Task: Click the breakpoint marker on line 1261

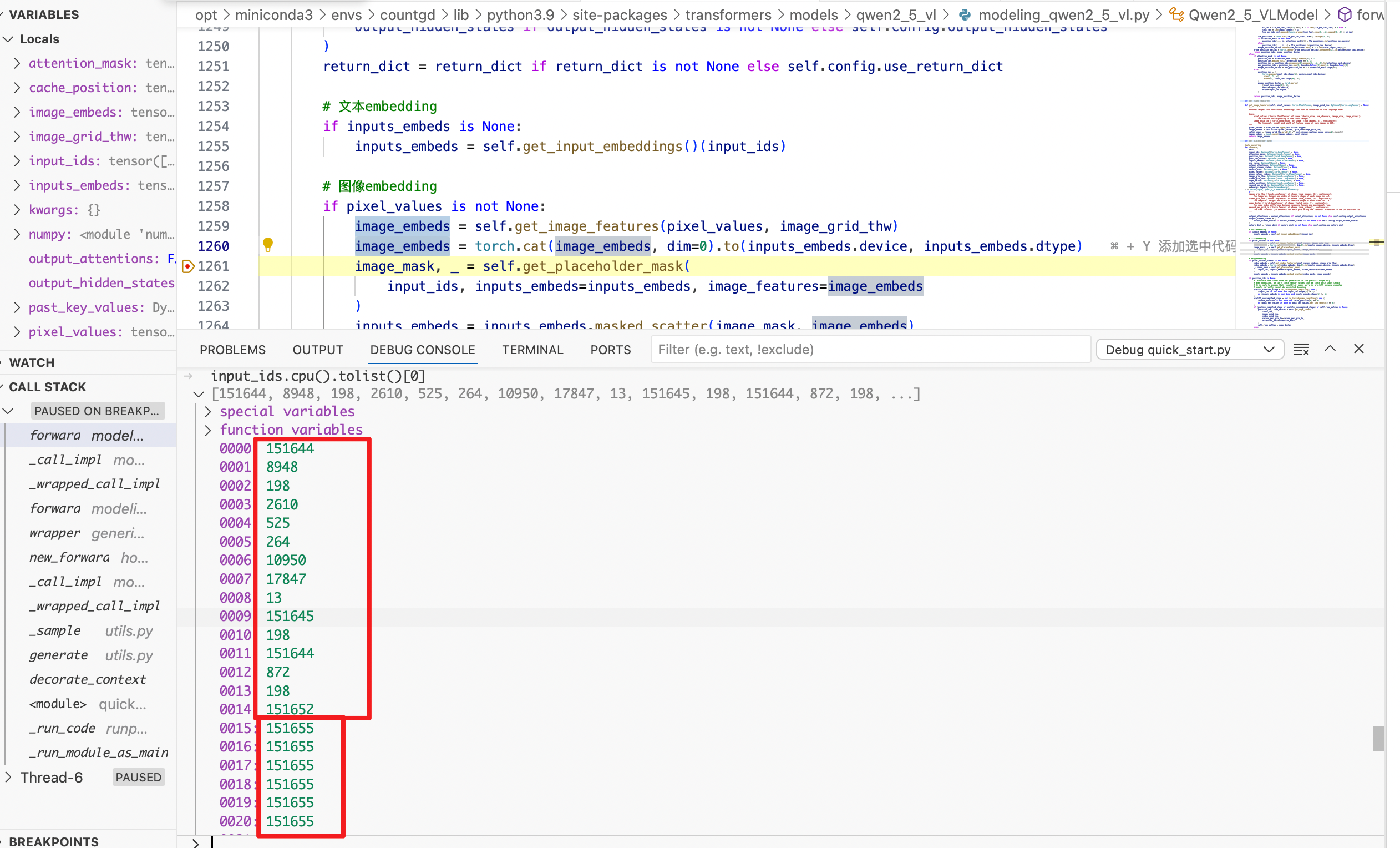Action: [187, 266]
